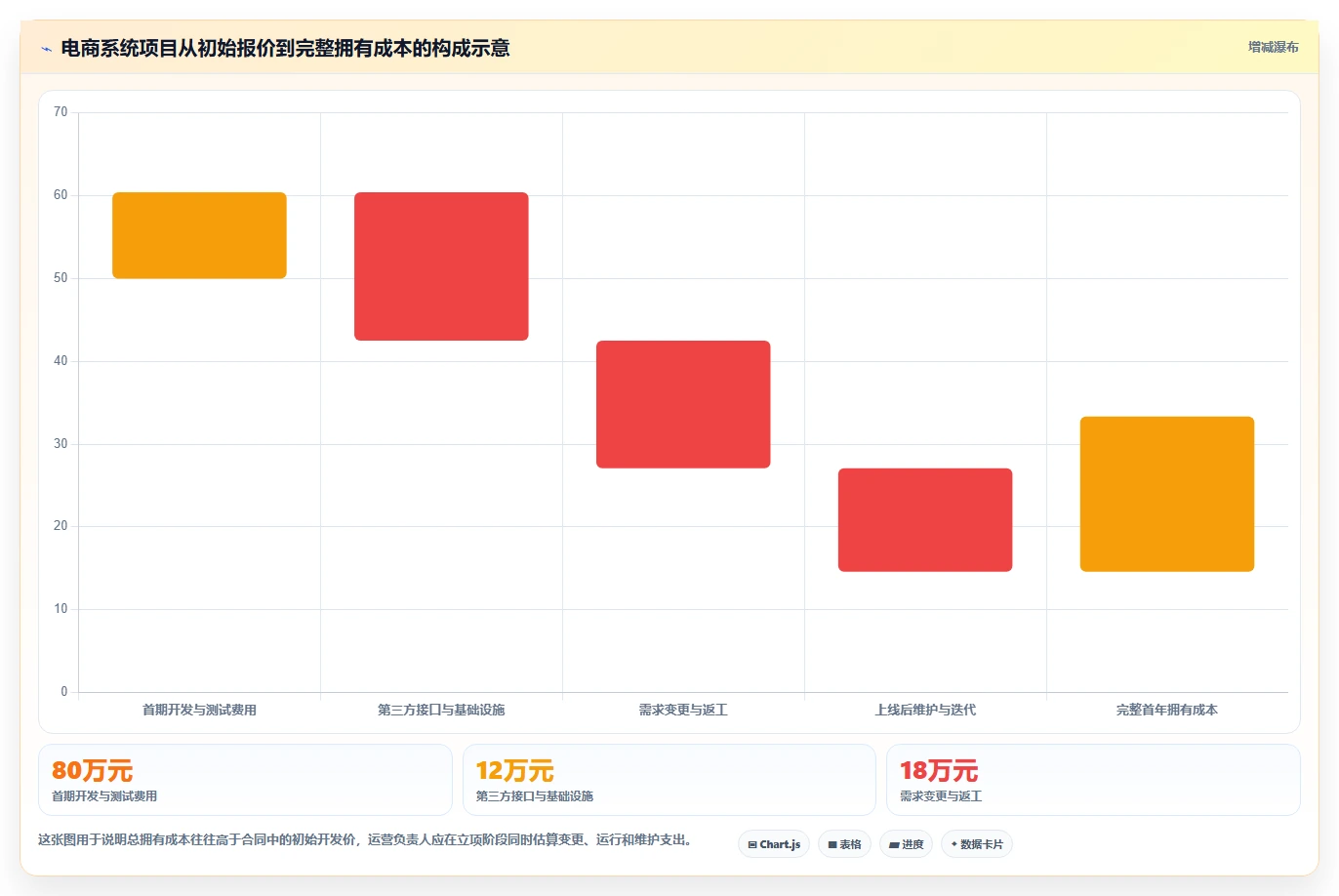The width and height of the screenshot is (1339, 896).
Task: Select the red bar for 需求变更与返工
Action: pos(683,404)
